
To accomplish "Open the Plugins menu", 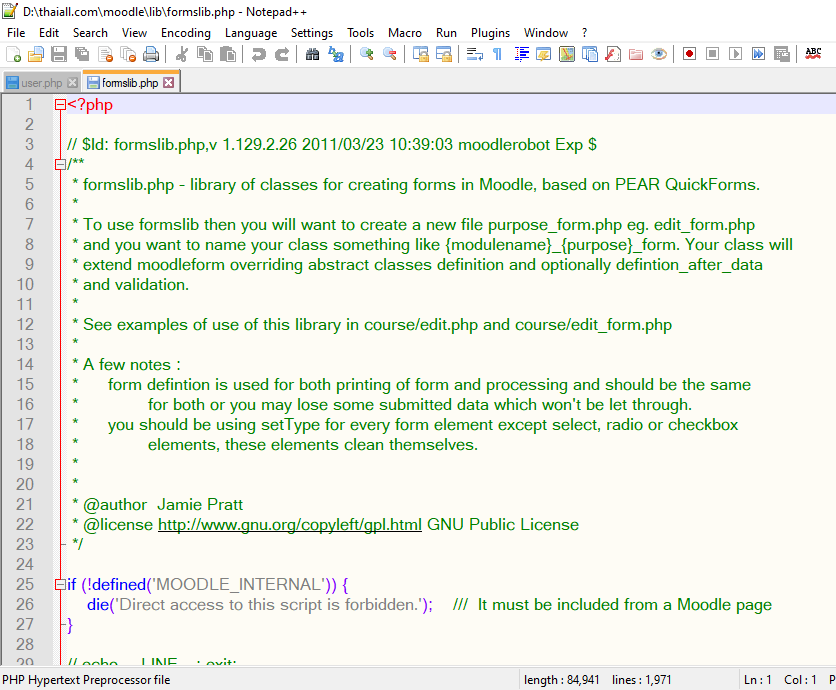I will click(490, 33).
